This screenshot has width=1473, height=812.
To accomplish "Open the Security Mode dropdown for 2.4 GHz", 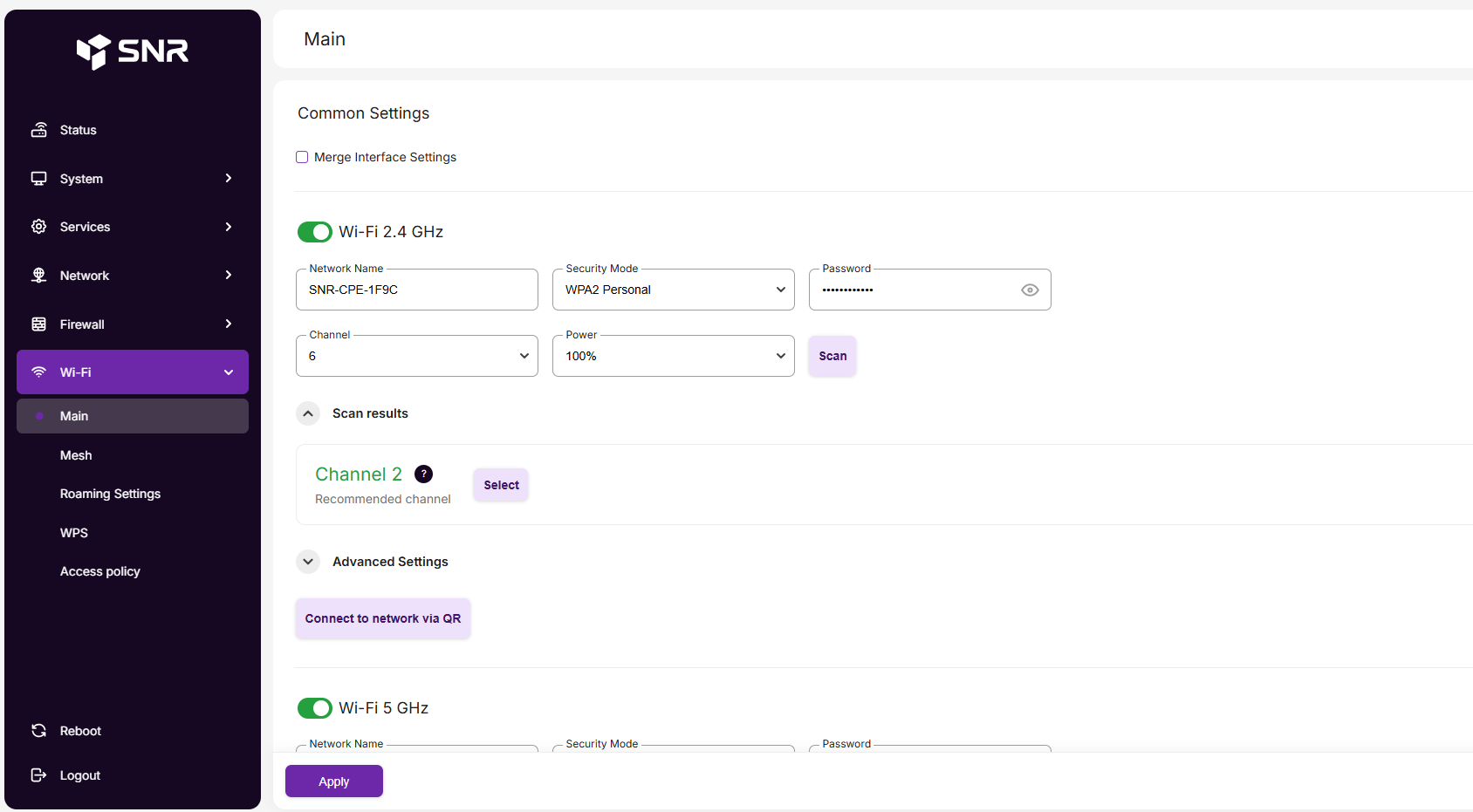I will click(x=673, y=290).
